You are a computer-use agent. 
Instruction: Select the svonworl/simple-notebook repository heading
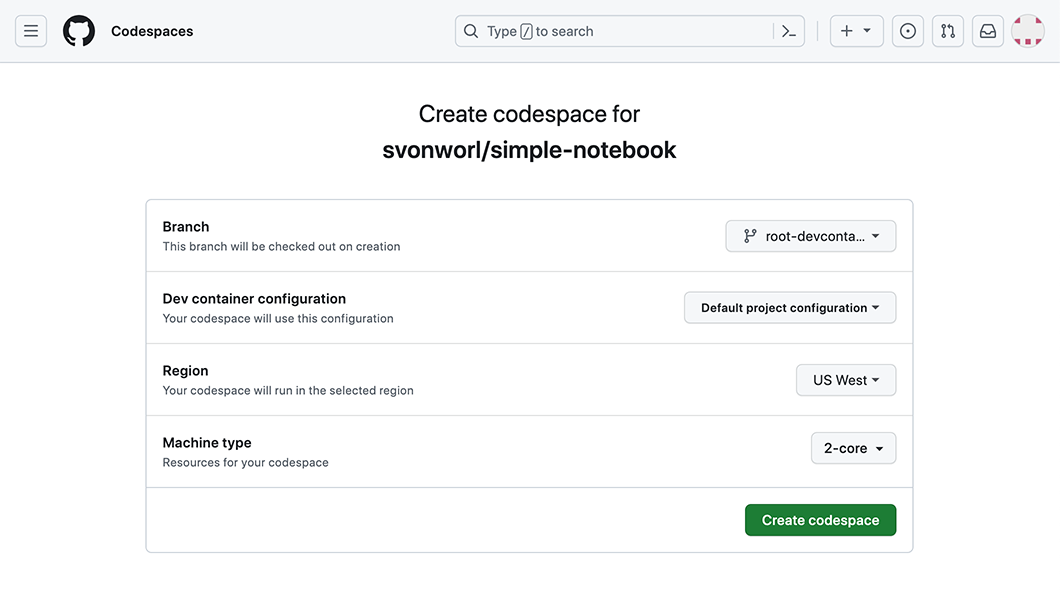529,149
